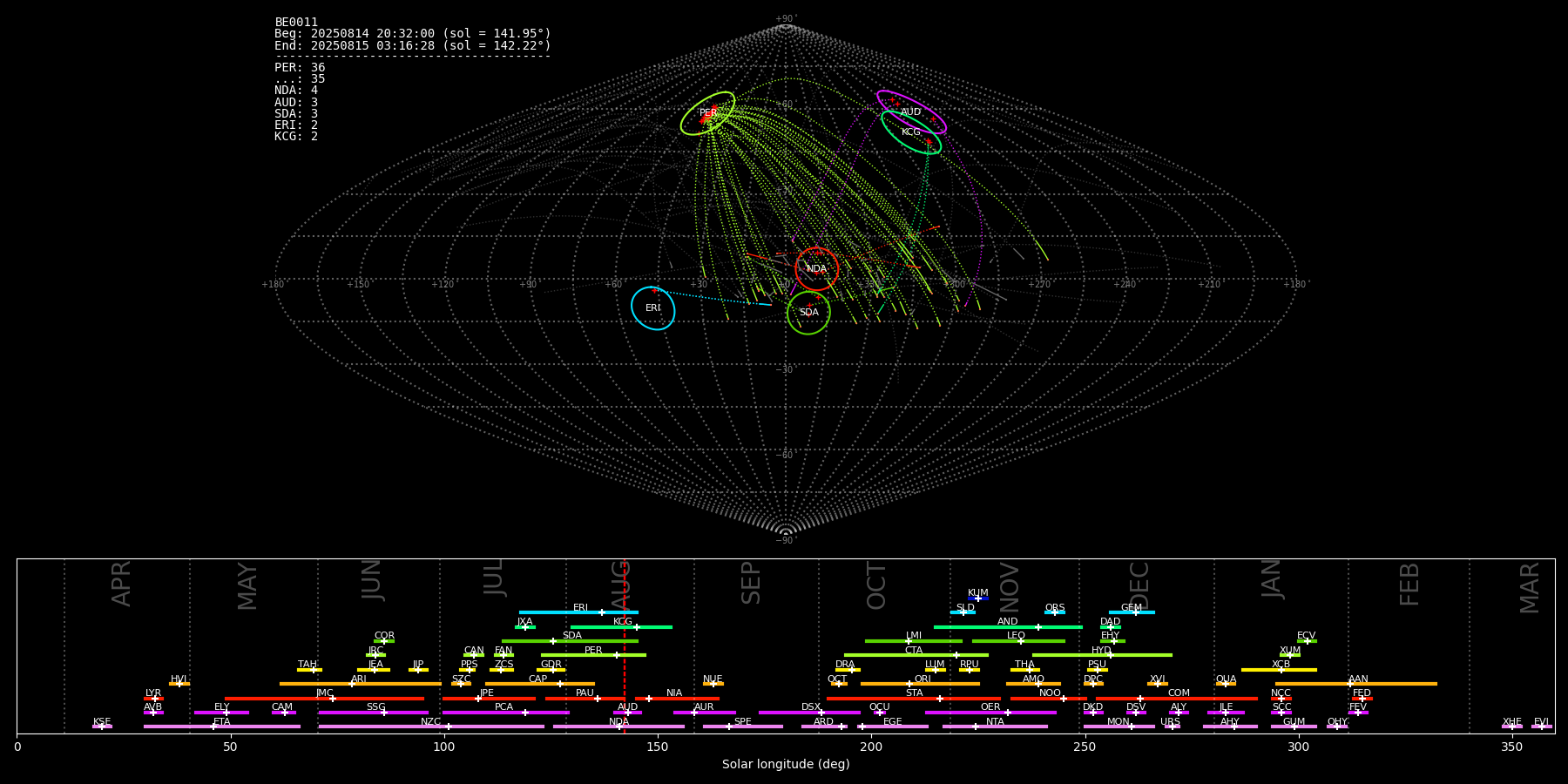Click the '+90' label at the map top

click(x=785, y=18)
